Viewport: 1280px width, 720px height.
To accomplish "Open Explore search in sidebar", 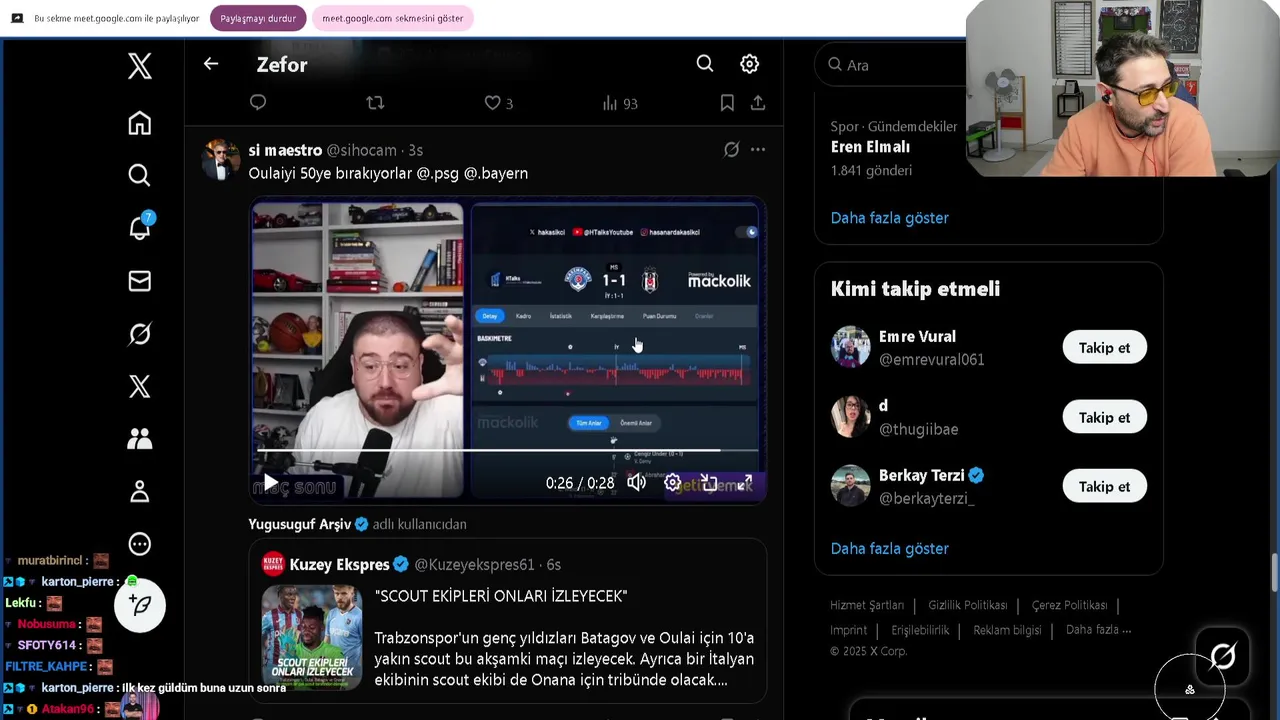I will (140, 175).
